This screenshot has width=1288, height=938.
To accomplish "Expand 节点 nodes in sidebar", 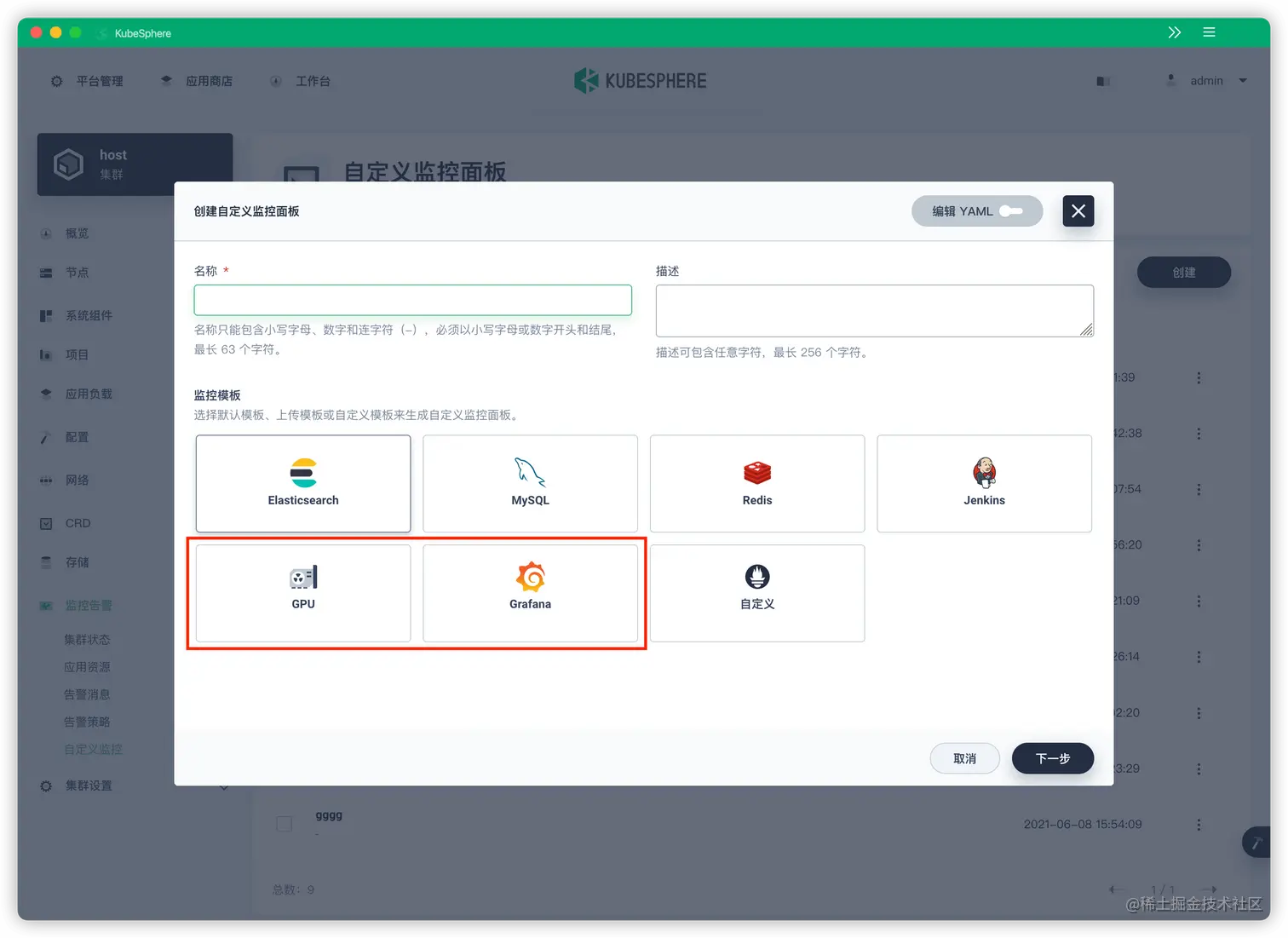I will click(x=77, y=273).
